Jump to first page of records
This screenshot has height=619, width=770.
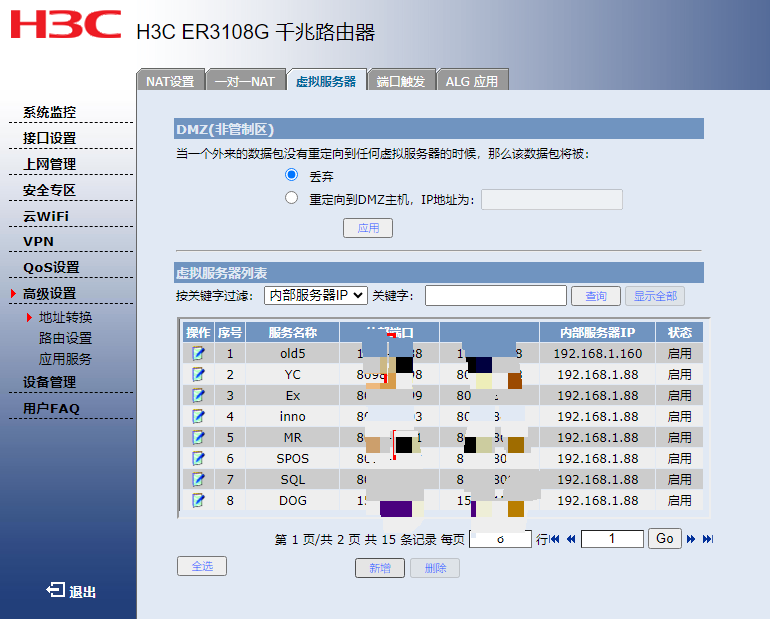coord(555,539)
